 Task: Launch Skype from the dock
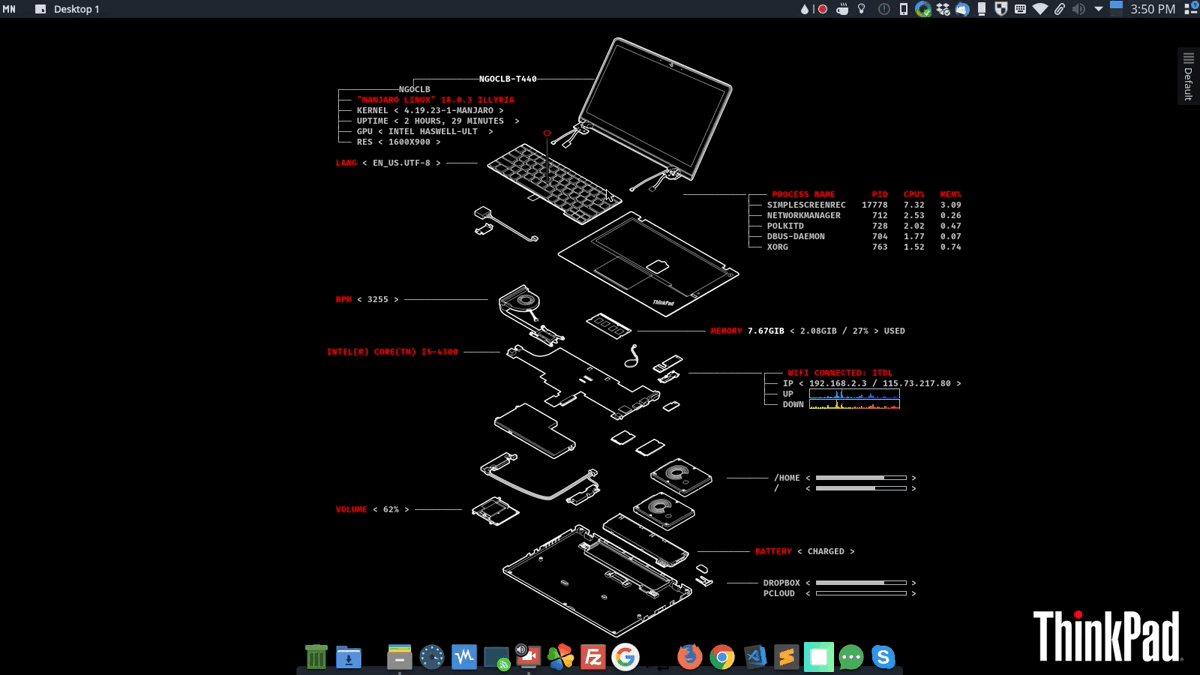click(883, 656)
